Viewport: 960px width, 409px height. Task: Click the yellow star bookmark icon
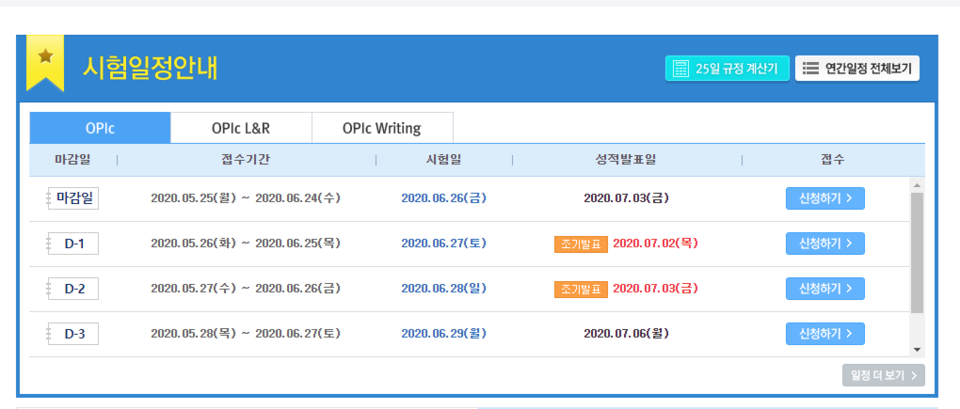pyautogui.click(x=45, y=63)
